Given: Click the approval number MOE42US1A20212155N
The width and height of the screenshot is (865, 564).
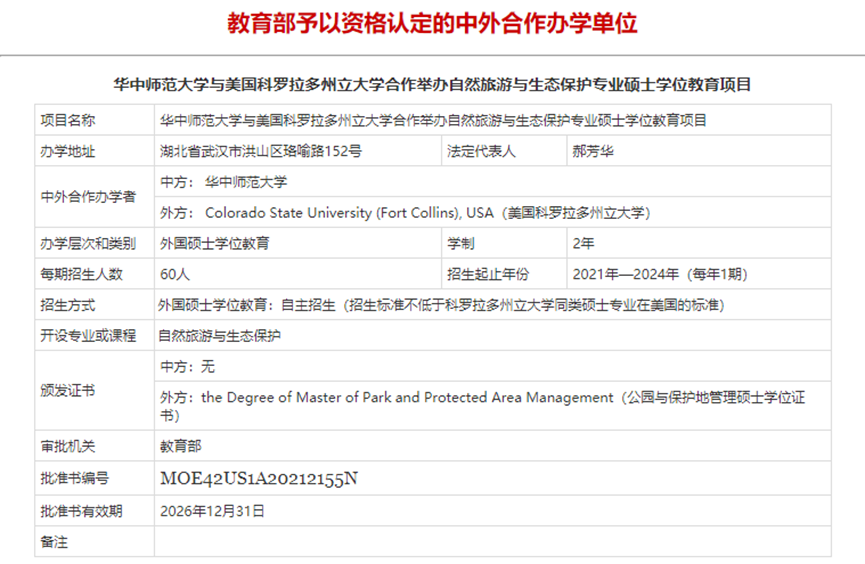Looking at the screenshot, I should pyautogui.click(x=259, y=478).
